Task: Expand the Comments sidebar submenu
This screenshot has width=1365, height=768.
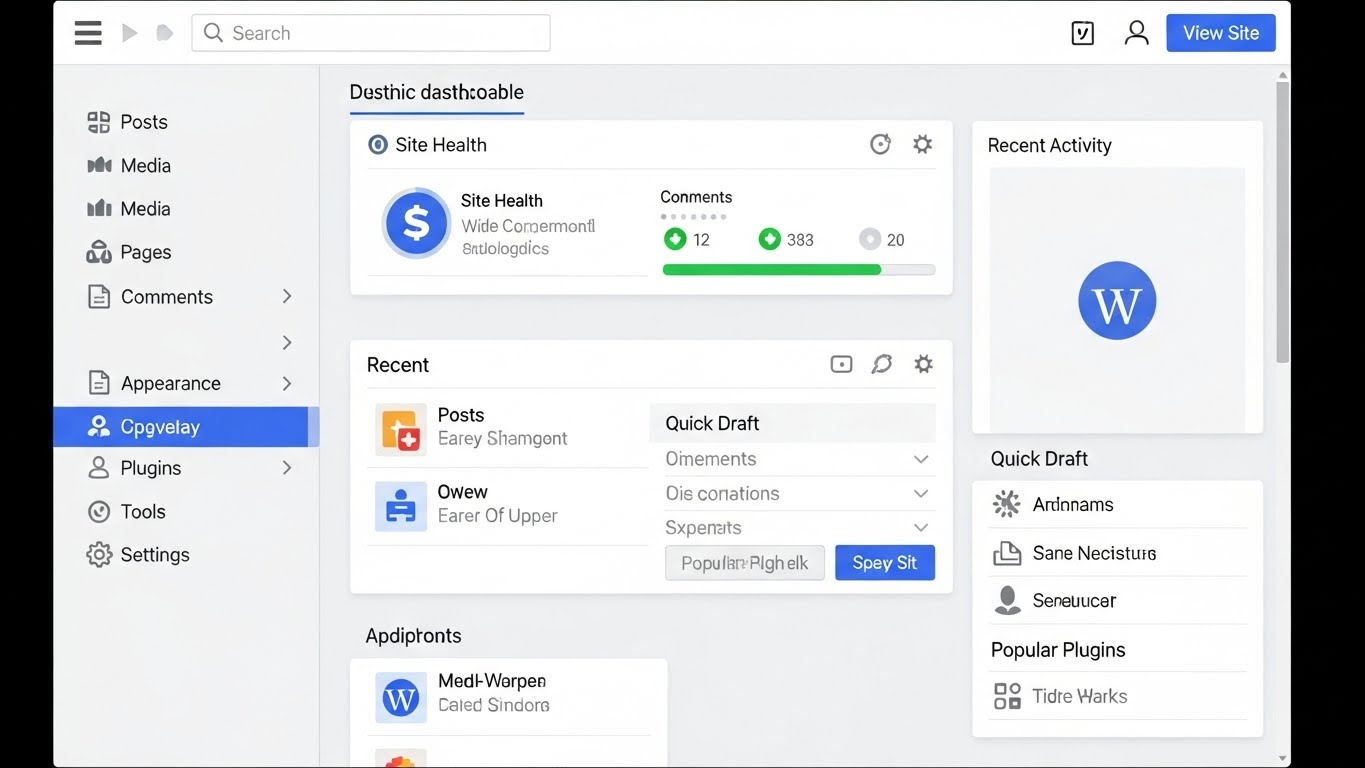Action: click(x=287, y=297)
